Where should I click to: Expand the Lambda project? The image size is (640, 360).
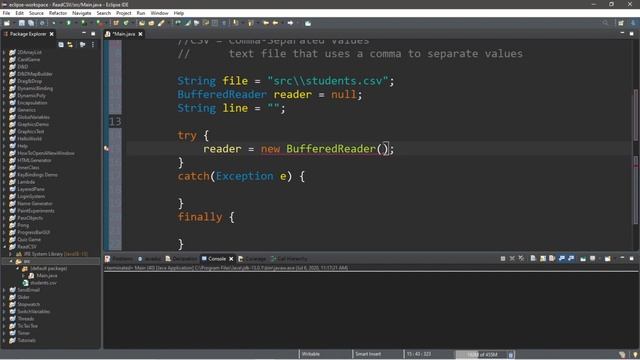(4, 182)
